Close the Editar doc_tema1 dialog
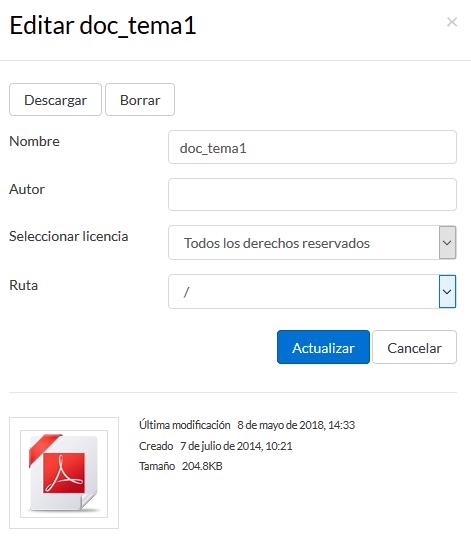This screenshot has width=471, height=542. click(452, 22)
